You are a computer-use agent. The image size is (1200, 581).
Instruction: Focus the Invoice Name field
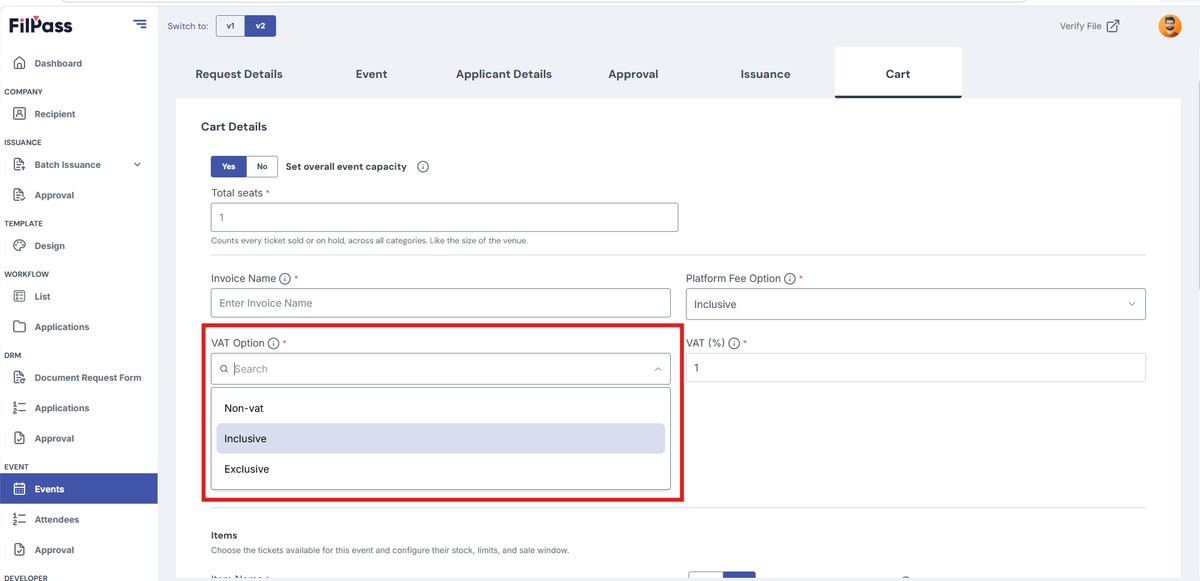440,303
